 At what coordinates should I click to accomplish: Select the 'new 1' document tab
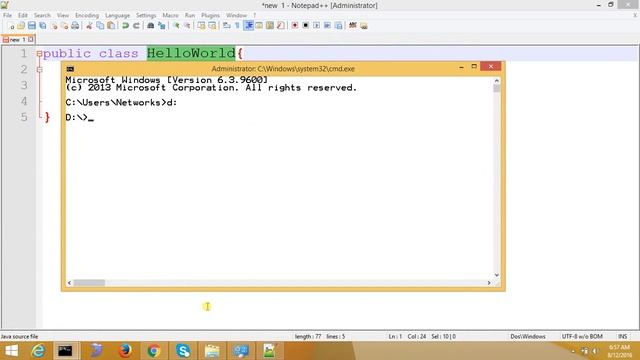[x=18, y=40]
